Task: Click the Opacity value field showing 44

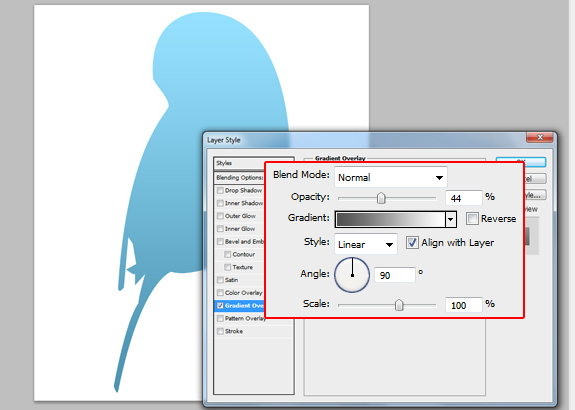Action: click(x=464, y=198)
